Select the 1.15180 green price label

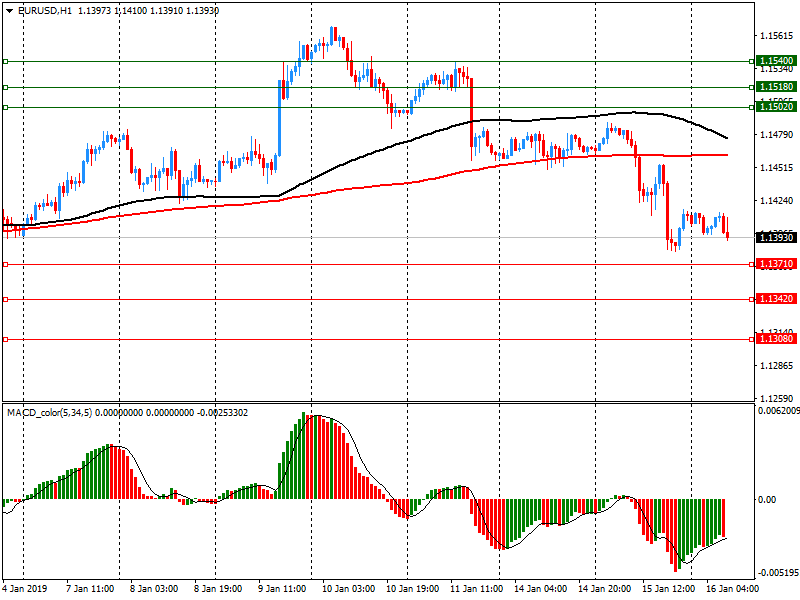[776, 87]
